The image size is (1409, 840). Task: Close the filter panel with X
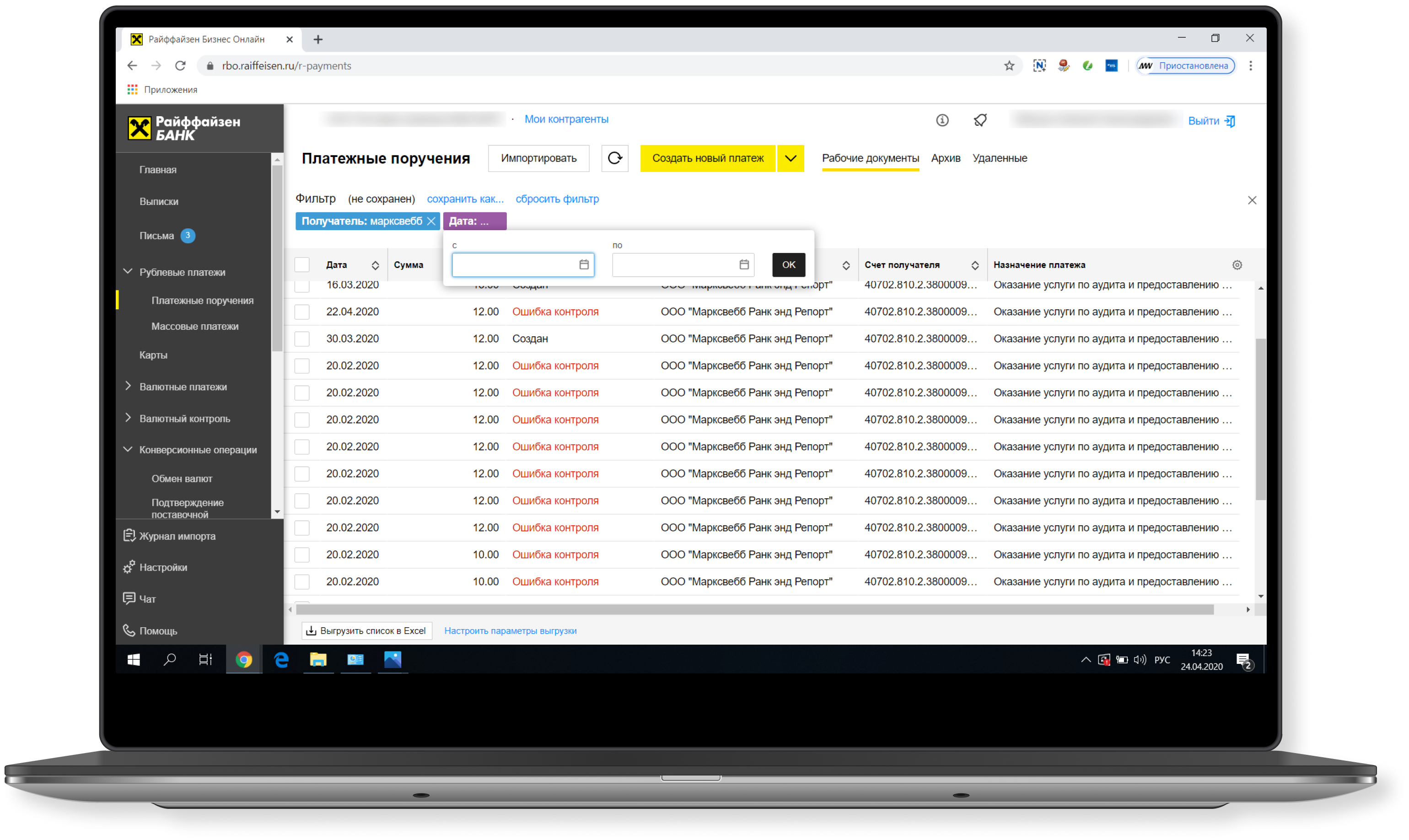[x=1252, y=200]
